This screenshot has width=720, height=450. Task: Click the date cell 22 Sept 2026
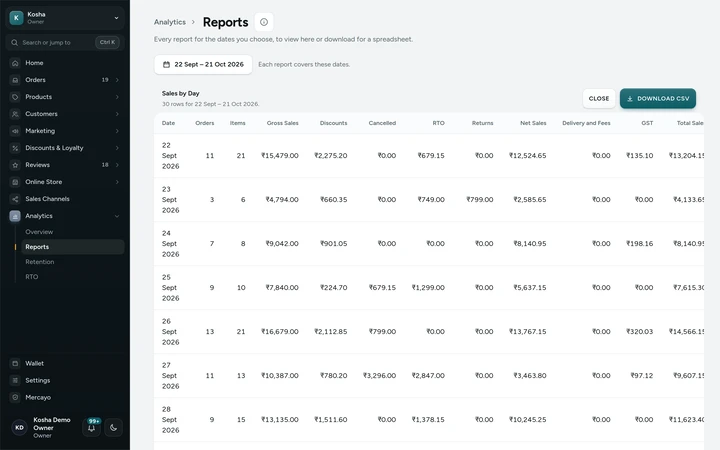tap(170, 156)
